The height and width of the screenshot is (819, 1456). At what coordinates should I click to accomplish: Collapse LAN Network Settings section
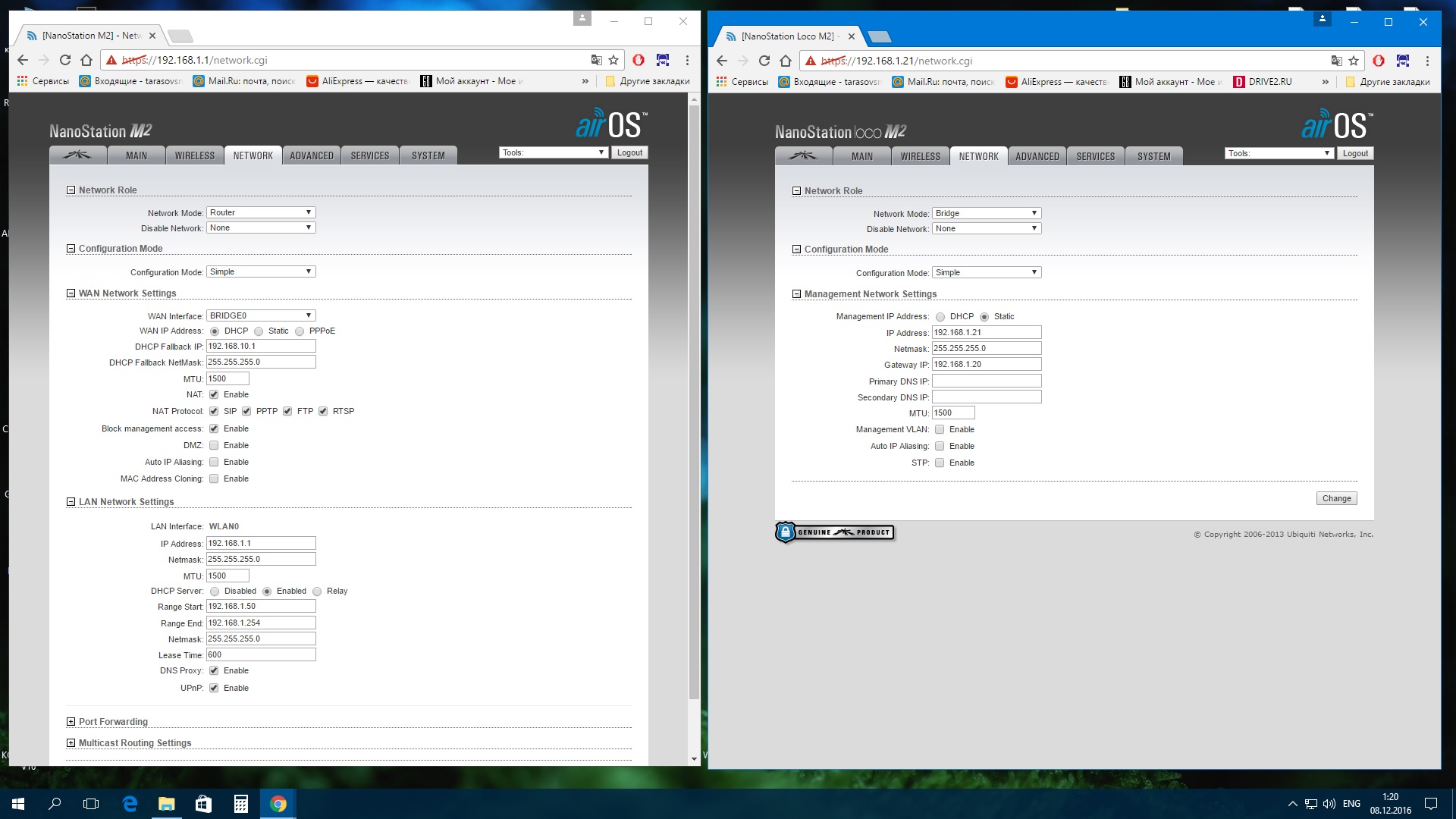click(x=71, y=502)
